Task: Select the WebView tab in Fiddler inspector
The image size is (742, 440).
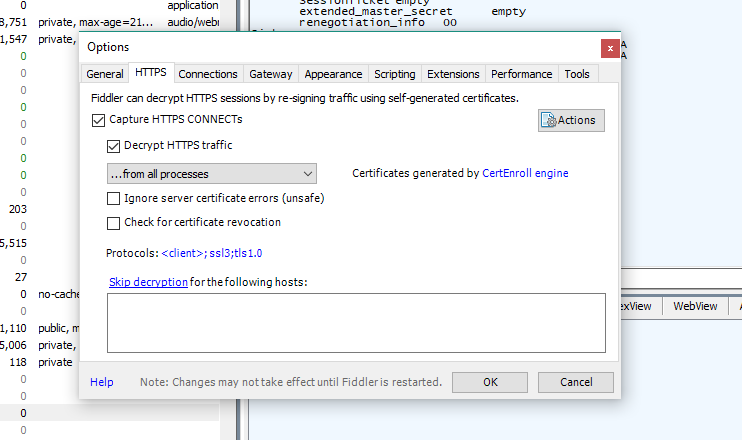Action: click(695, 306)
